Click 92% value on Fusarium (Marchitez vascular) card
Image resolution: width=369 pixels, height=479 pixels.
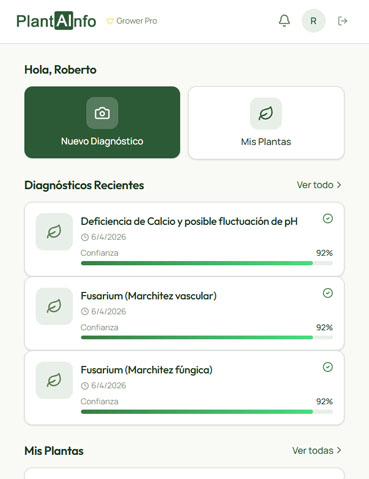tap(324, 327)
